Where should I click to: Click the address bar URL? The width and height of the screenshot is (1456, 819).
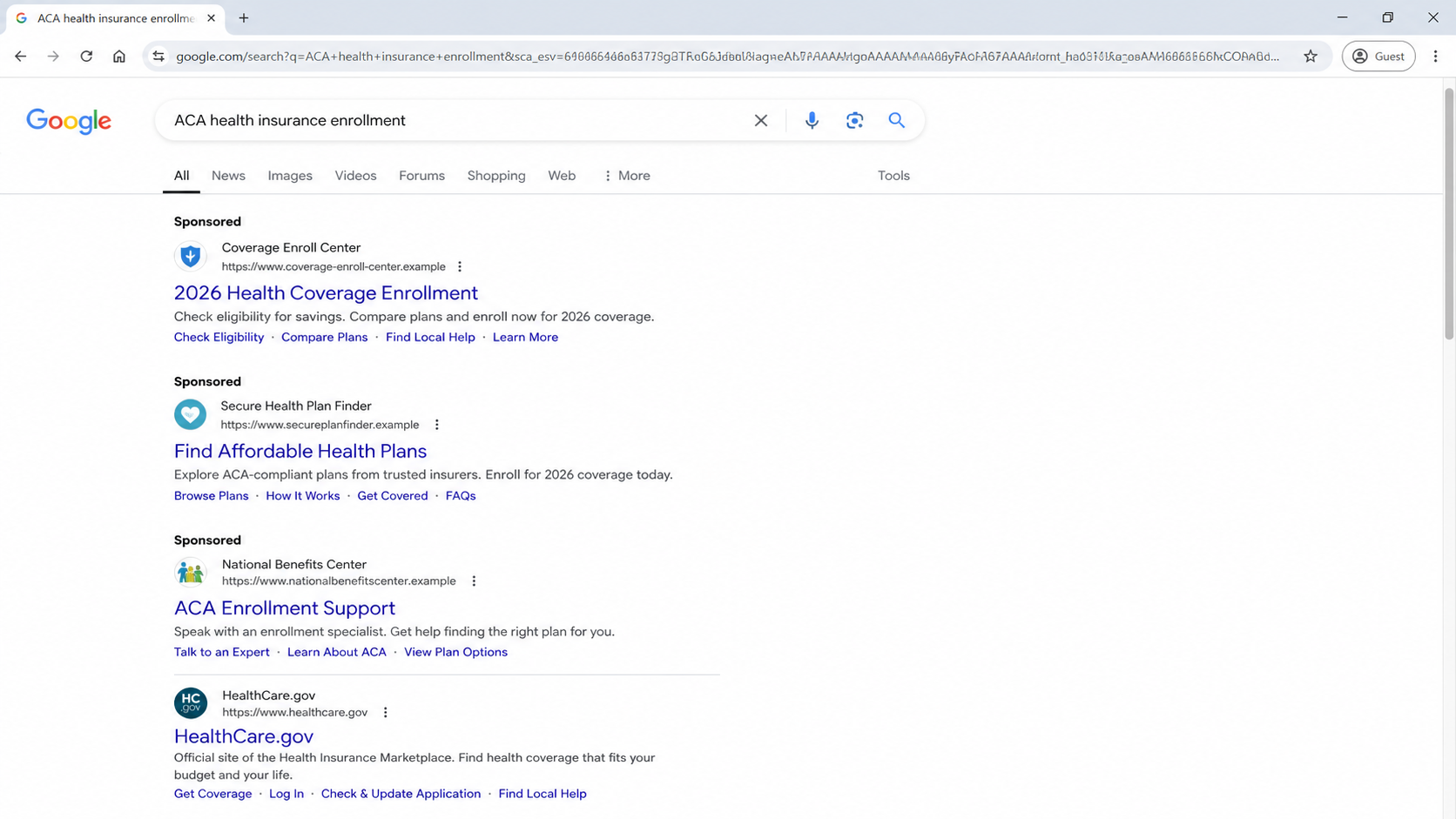(727, 57)
